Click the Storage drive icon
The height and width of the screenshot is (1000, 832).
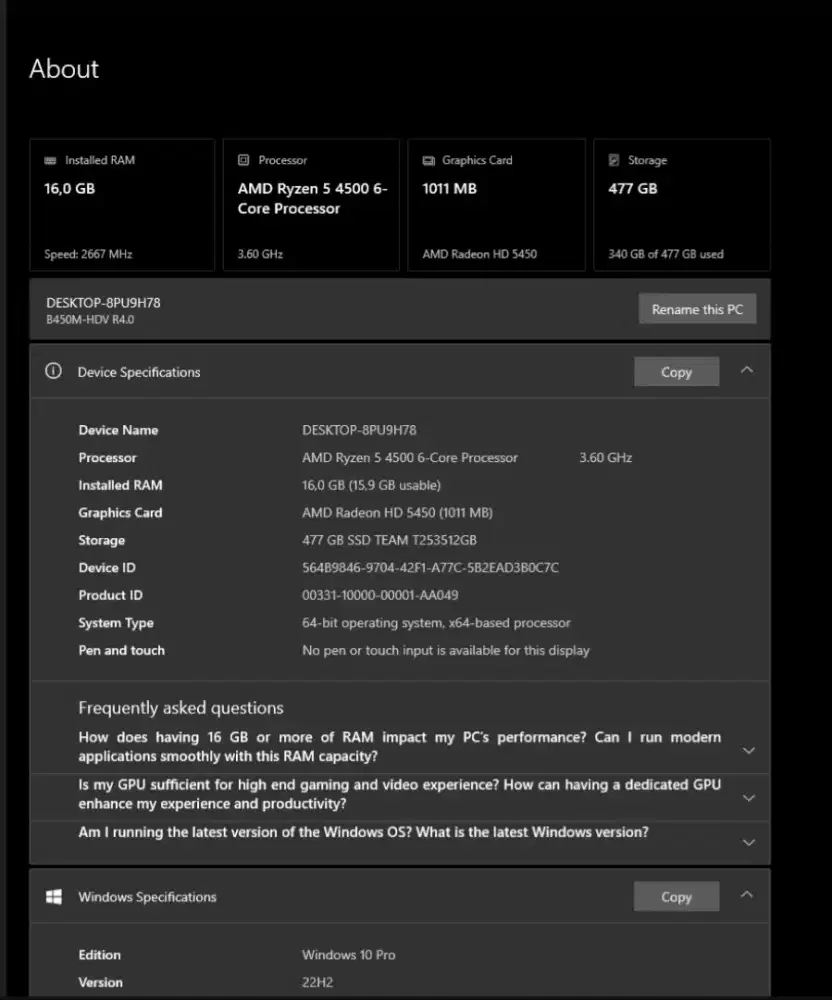click(615, 160)
